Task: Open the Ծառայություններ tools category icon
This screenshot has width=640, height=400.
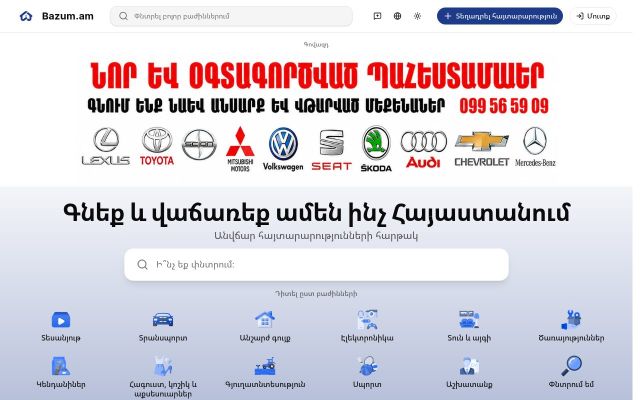Action: coord(571,320)
